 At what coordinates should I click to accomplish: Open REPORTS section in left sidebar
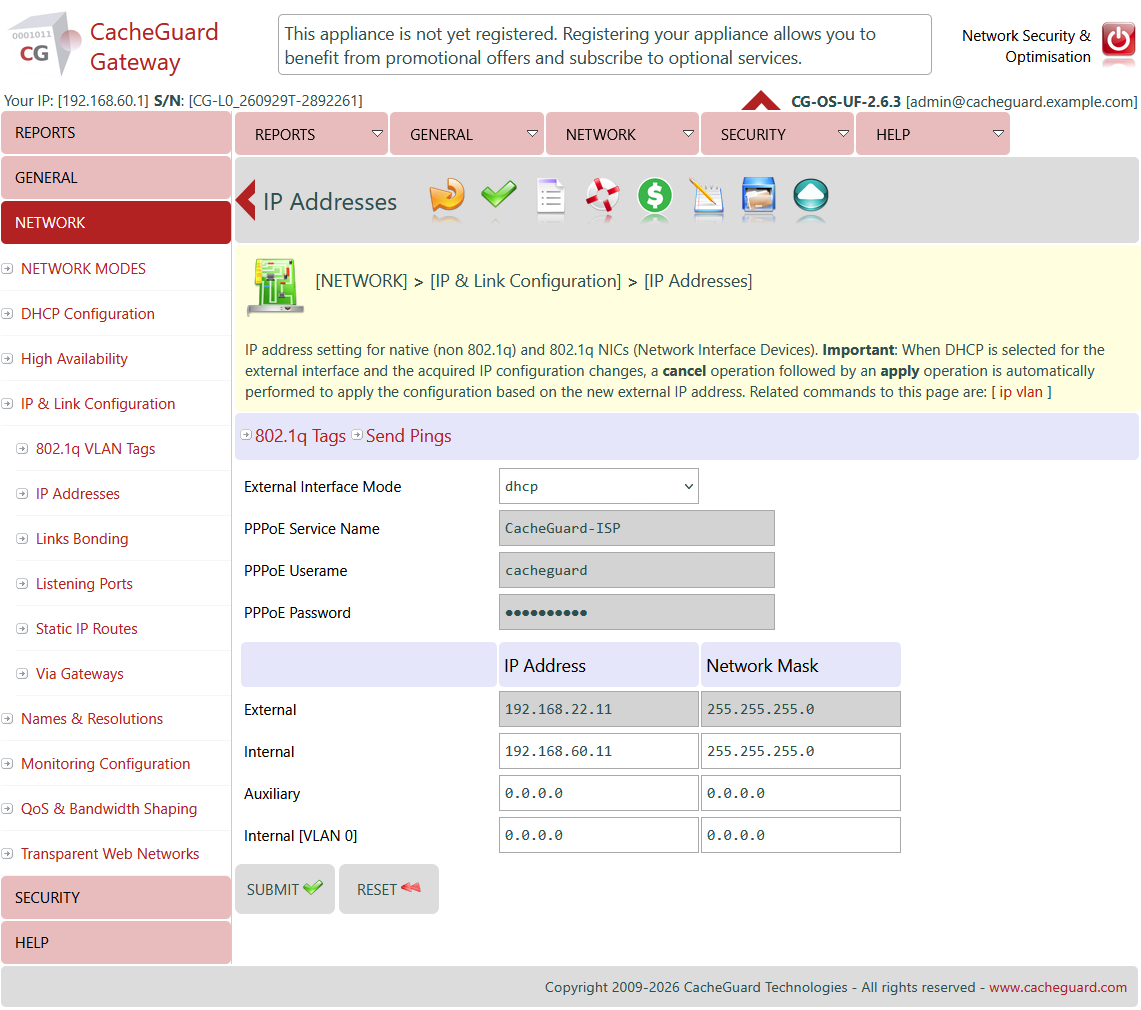[116, 133]
